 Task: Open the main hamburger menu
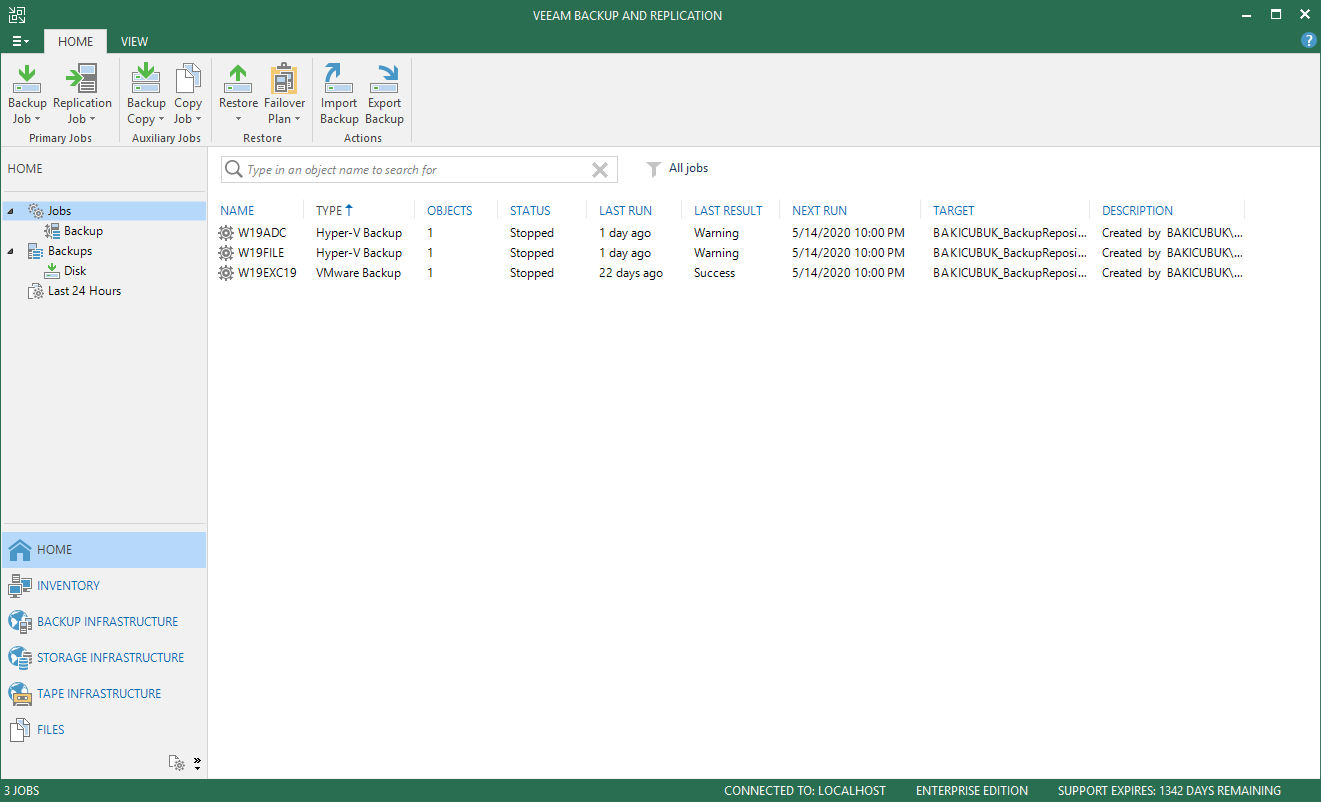point(20,41)
